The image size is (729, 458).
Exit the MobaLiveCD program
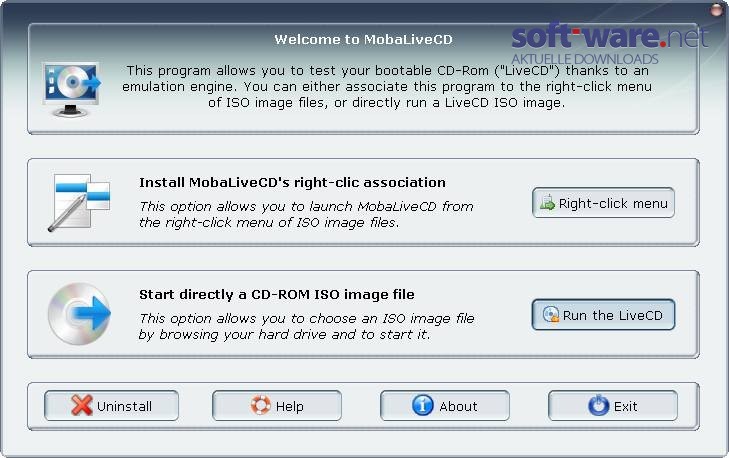pos(613,405)
